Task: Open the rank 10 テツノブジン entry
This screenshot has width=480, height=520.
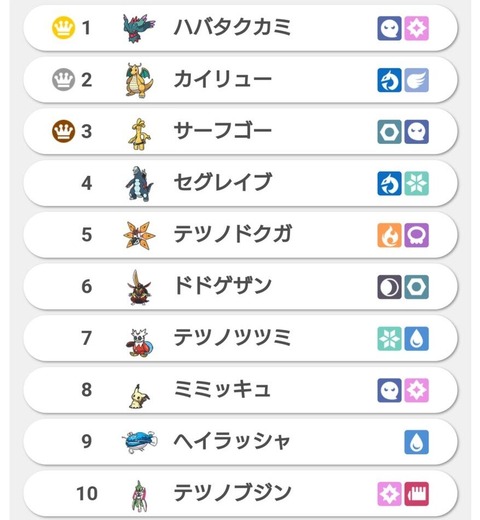Action: [240, 493]
